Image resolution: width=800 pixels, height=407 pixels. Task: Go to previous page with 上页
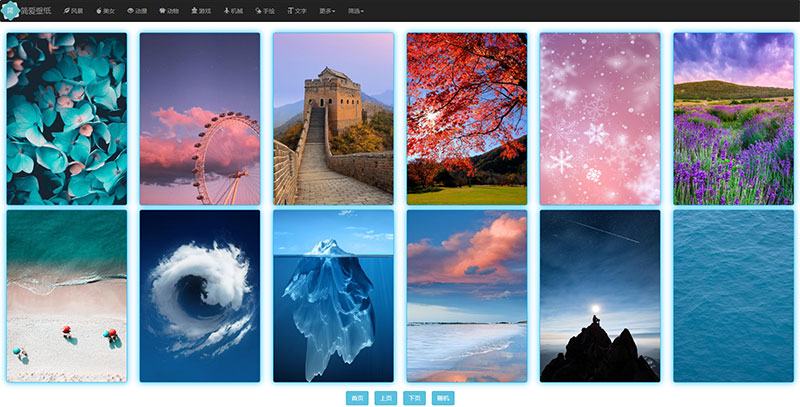[x=386, y=398]
